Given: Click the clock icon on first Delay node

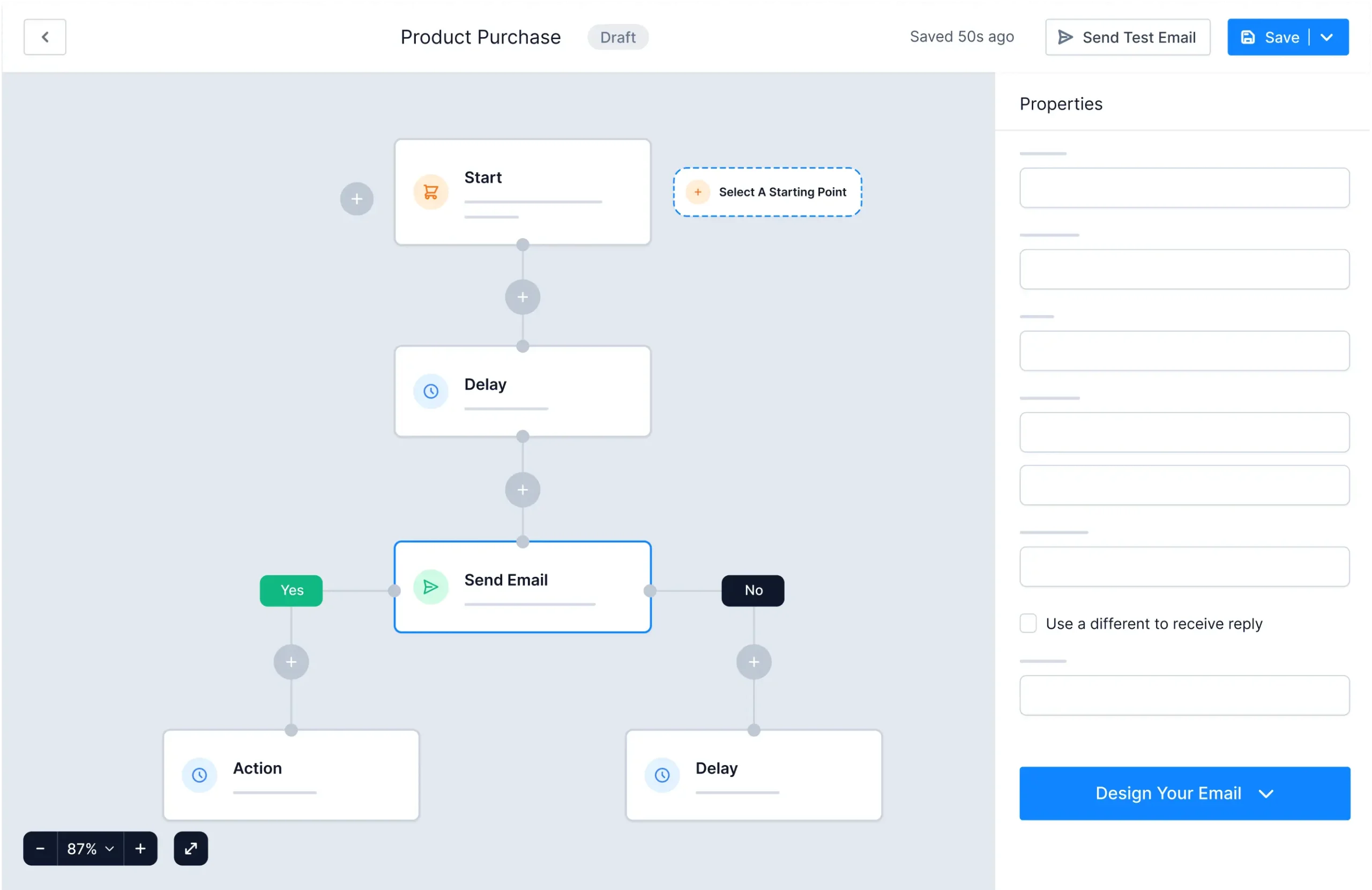Looking at the screenshot, I should (430, 391).
